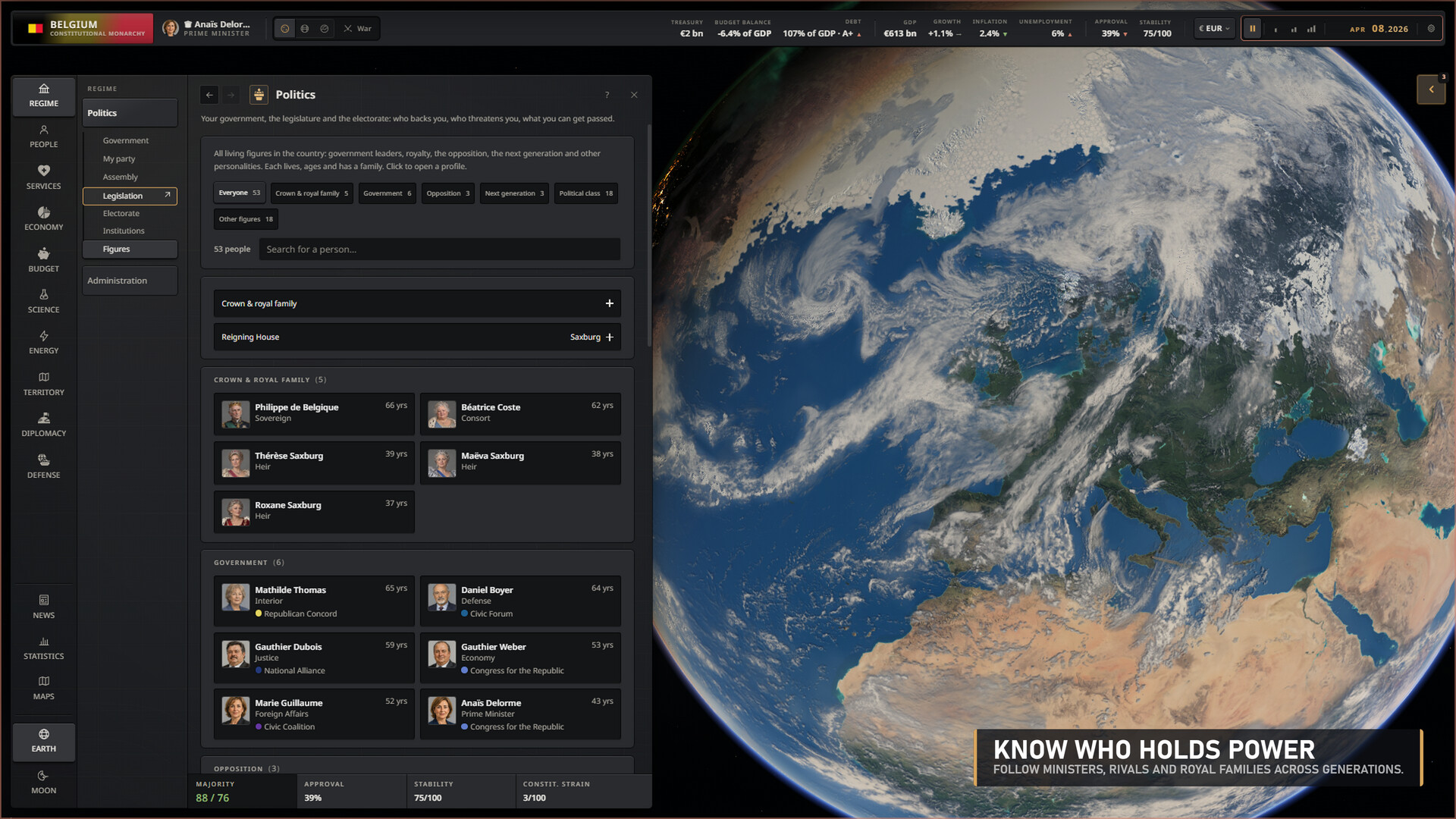Select the globe map mode toggle
Viewport: 1456px width, 819px height.
[x=305, y=29]
